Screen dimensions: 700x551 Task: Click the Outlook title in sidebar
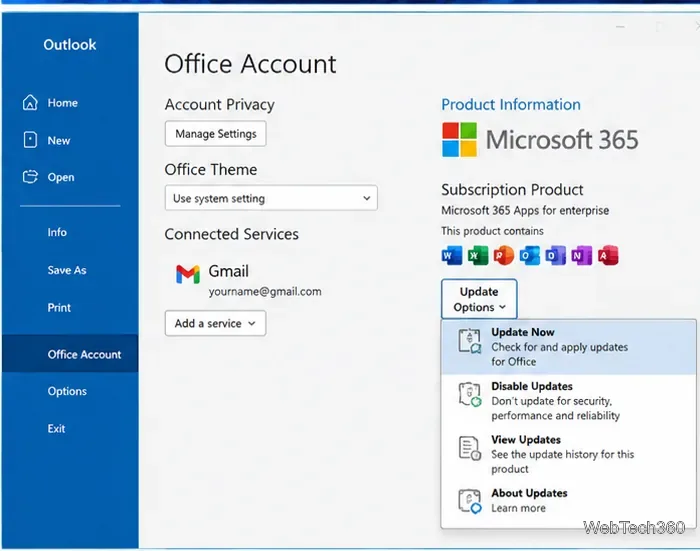coord(70,45)
